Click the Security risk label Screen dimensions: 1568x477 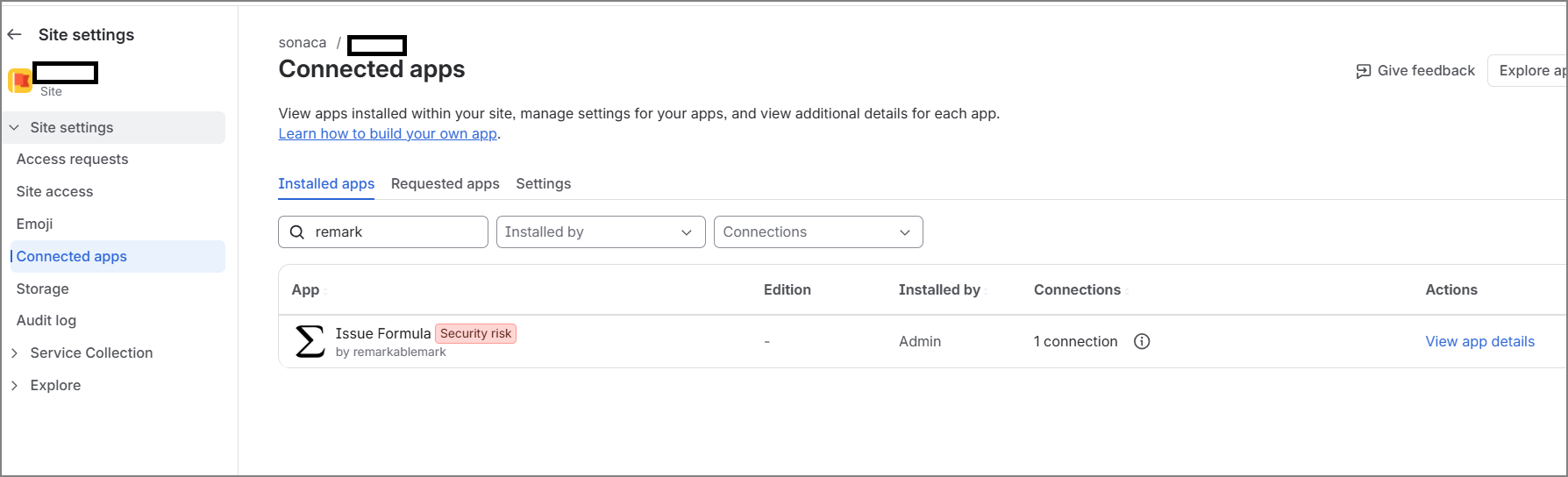475,334
